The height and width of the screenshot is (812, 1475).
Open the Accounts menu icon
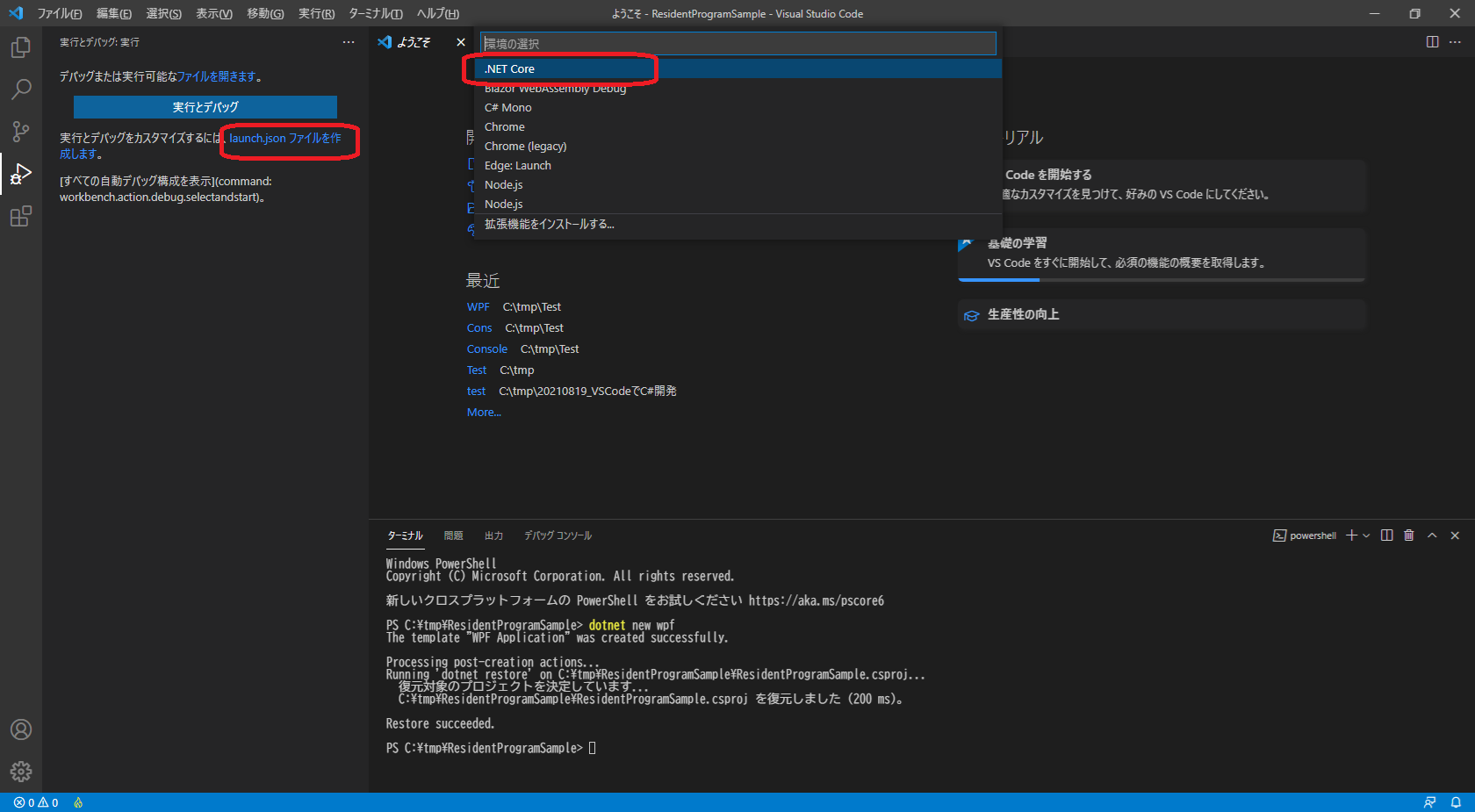21,729
